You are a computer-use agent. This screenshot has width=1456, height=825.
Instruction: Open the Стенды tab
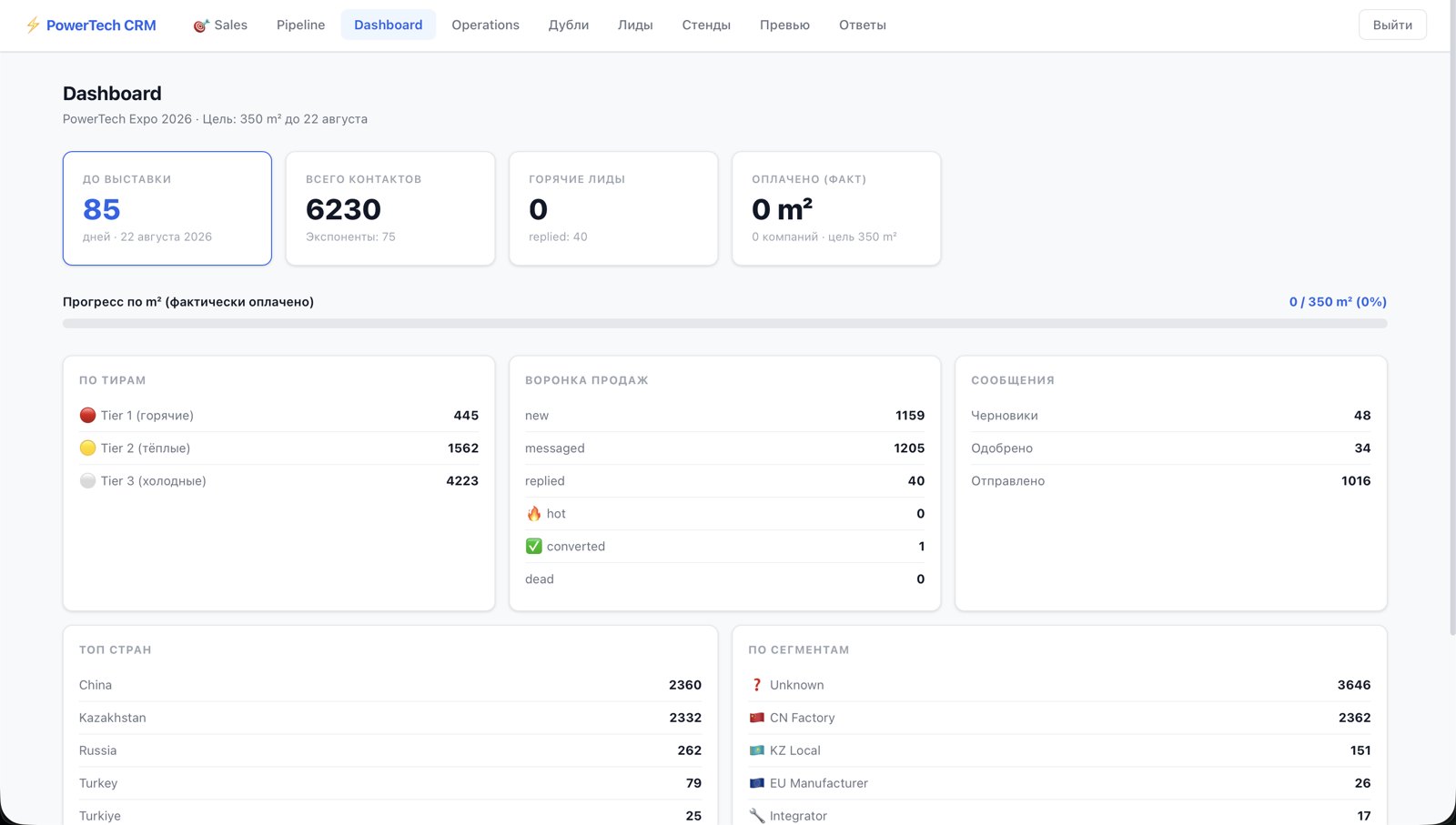click(706, 25)
